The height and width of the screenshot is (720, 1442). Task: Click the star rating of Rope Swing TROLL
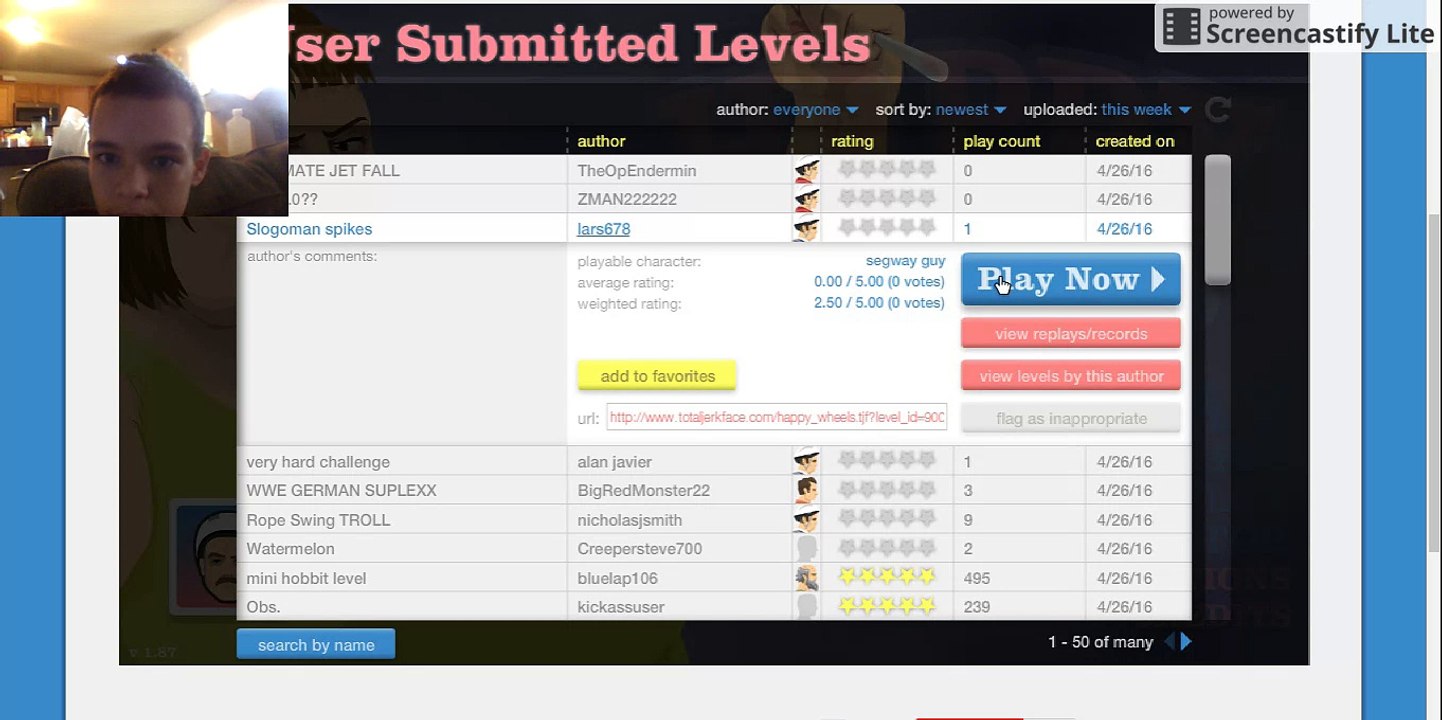coord(887,519)
